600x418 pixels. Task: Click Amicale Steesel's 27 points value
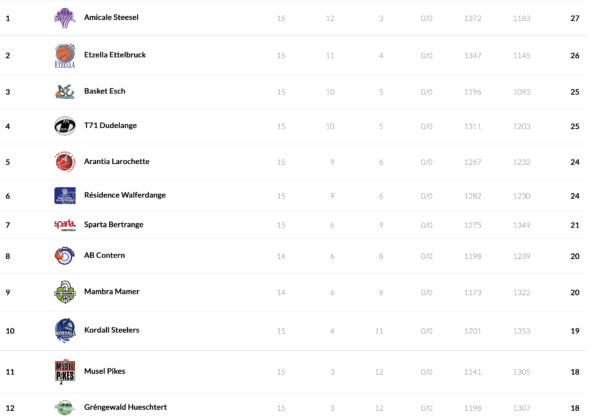575,19
